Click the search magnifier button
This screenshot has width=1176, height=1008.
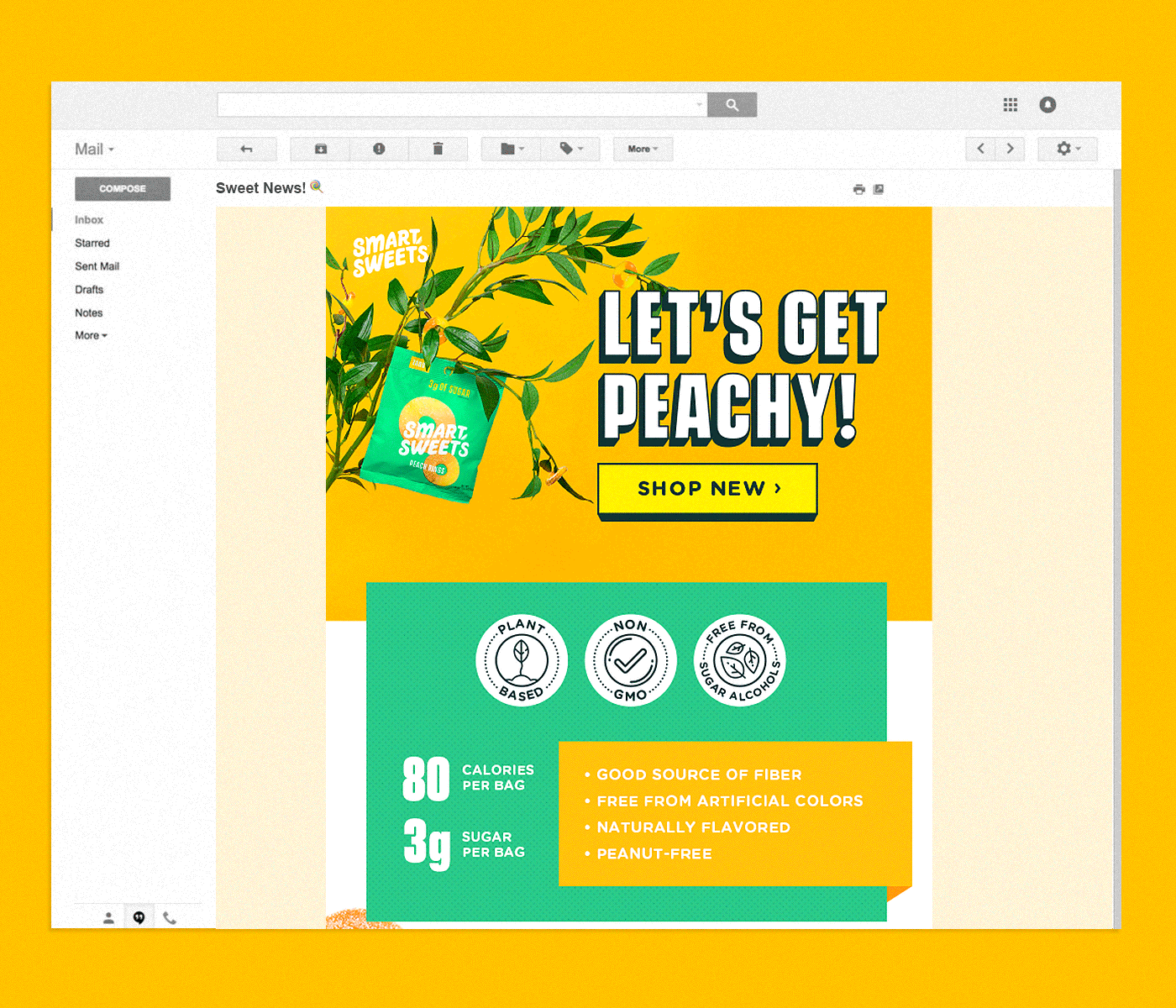pos(732,105)
